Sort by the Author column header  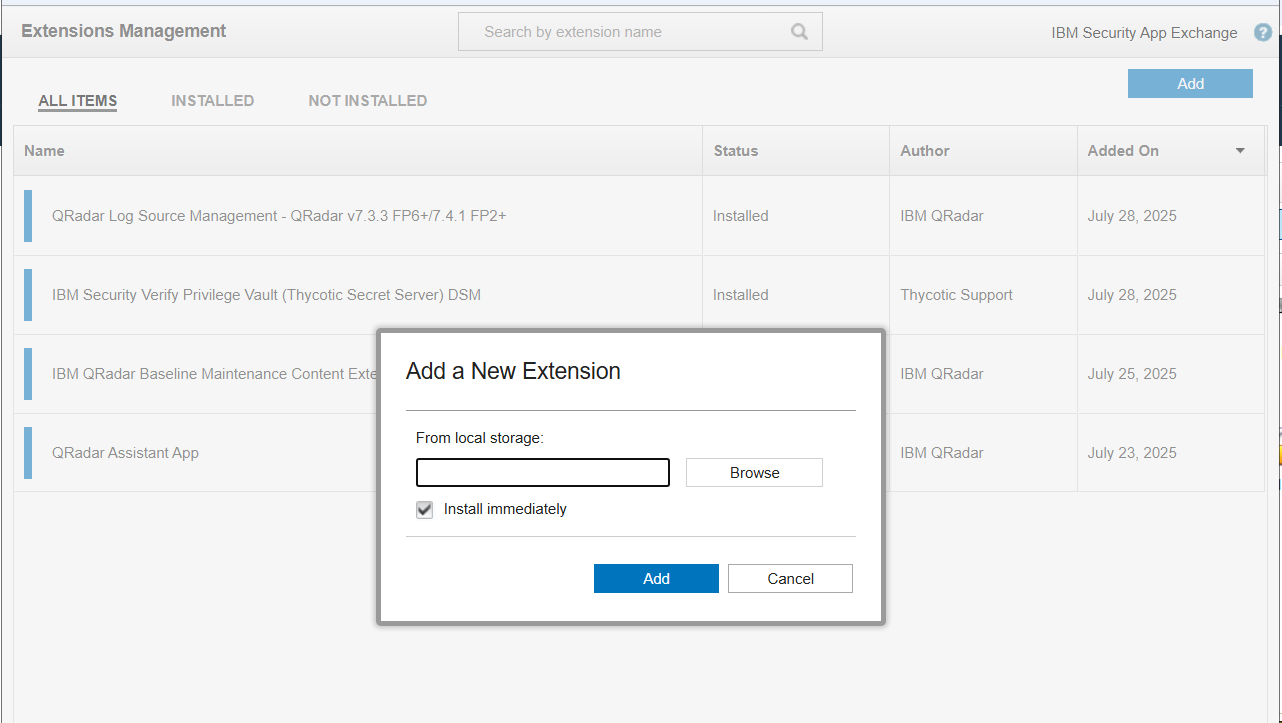pyautogui.click(x=925, y=151)
